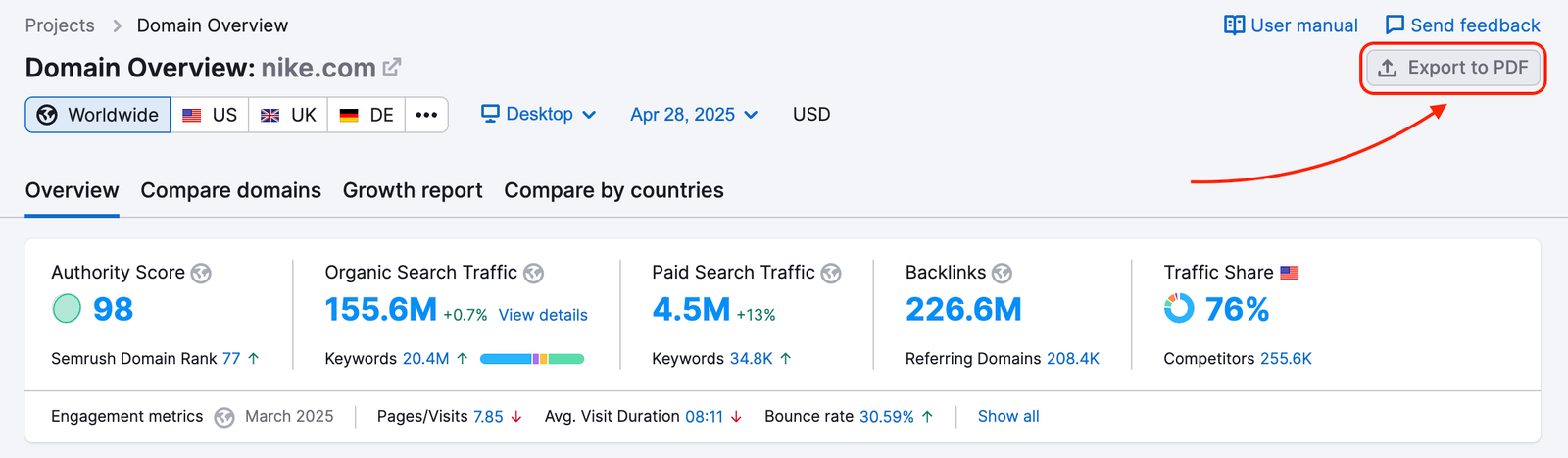Screen dimensions: 1568x458
Task: Open nike.com external link icon
Action: 392,67
